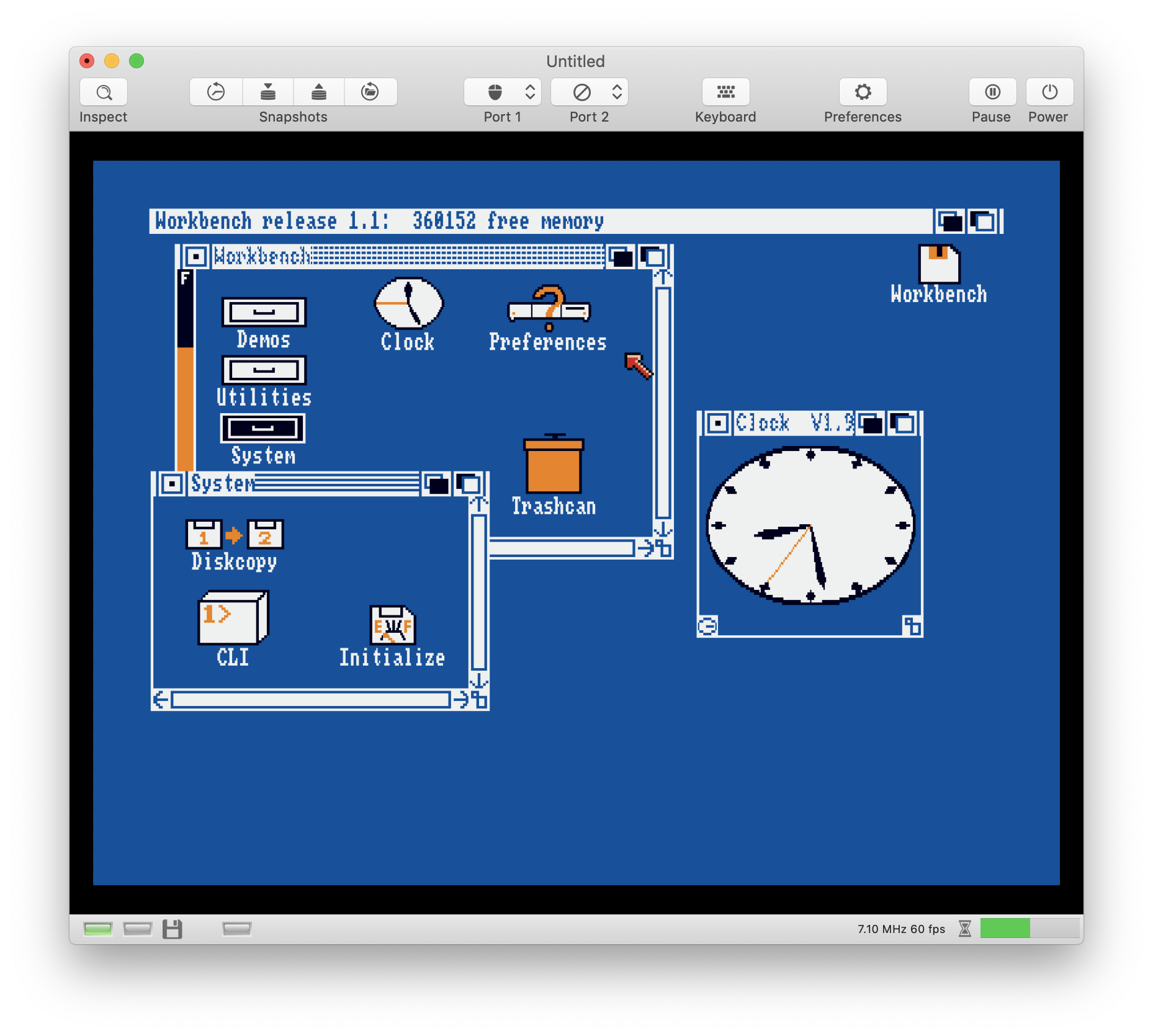Click the Workbench window bring-to-front gadget
The image size is (1153, 1036).
tap(653, 256)
